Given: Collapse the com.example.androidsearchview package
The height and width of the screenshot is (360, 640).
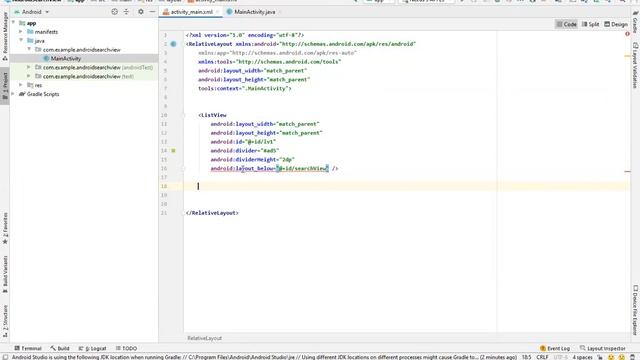Looking at the screenshot, I should (29, 49).
